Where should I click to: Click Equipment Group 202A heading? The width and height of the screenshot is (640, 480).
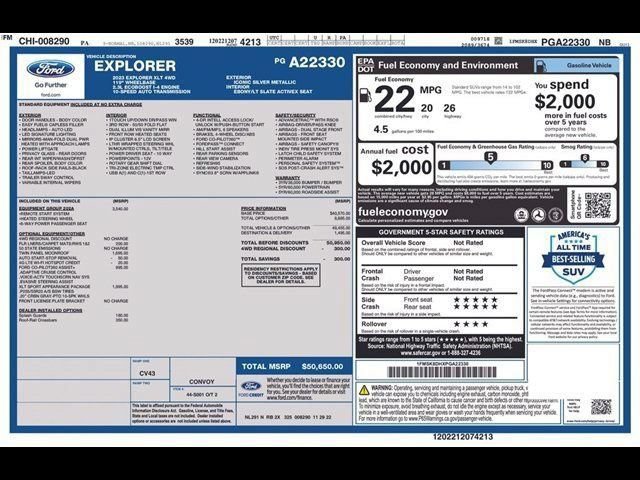(47, 209)
